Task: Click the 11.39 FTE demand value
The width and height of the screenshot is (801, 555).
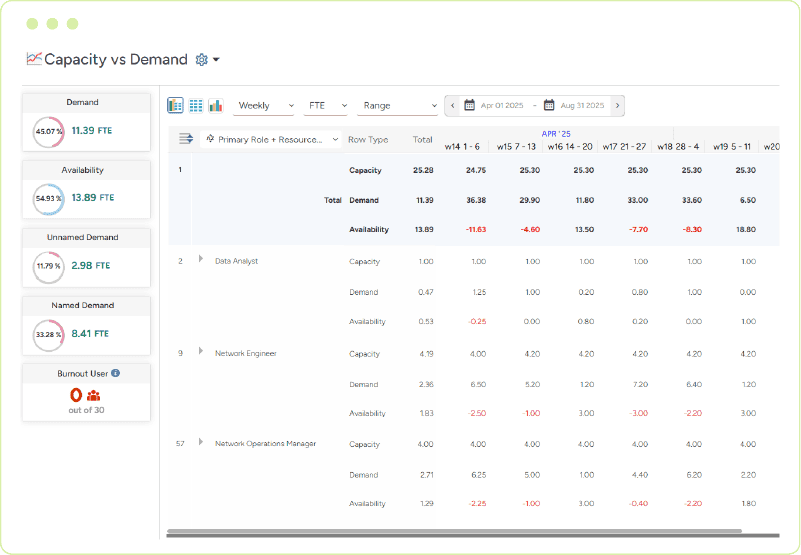Action: [x=91, y=131]
